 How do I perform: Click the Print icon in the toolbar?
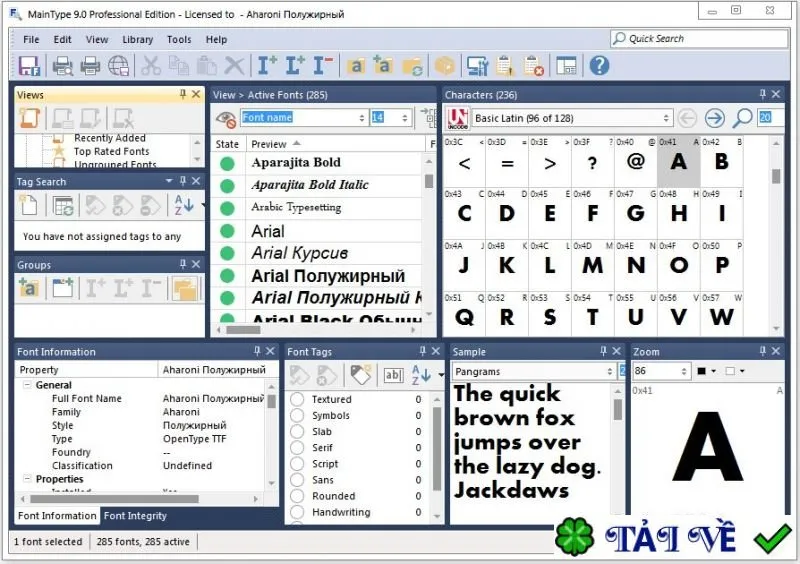(x=90, y=66)
